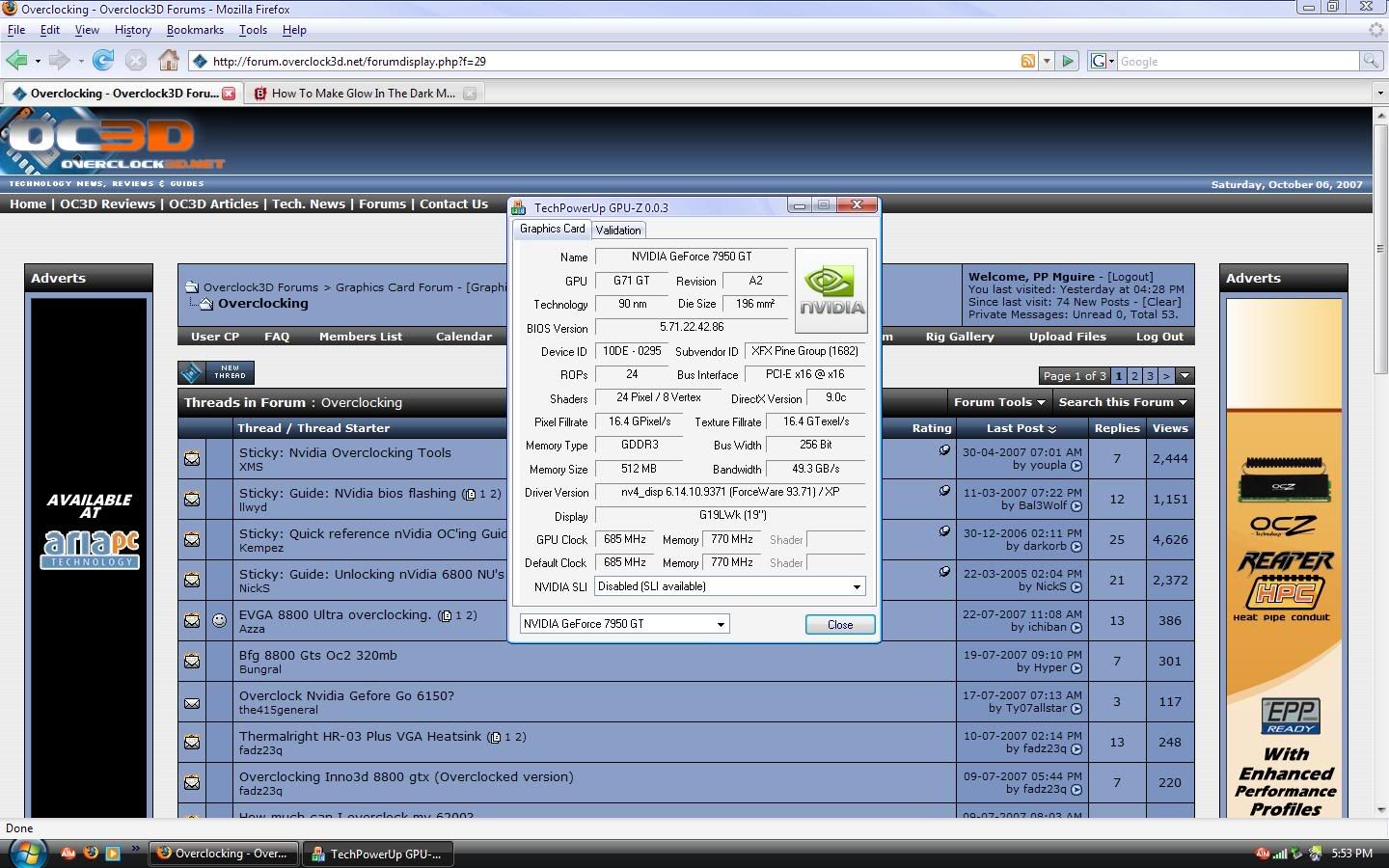
Task: Go to last post arrow by youpla
Action: [x=1076, y=466]
